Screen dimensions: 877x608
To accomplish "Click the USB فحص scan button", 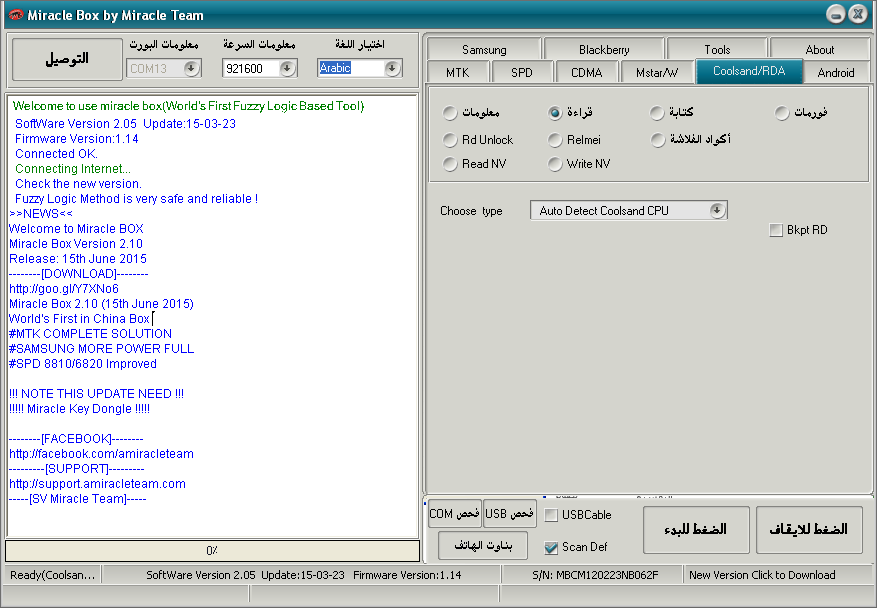I will (x=510, y=513).
